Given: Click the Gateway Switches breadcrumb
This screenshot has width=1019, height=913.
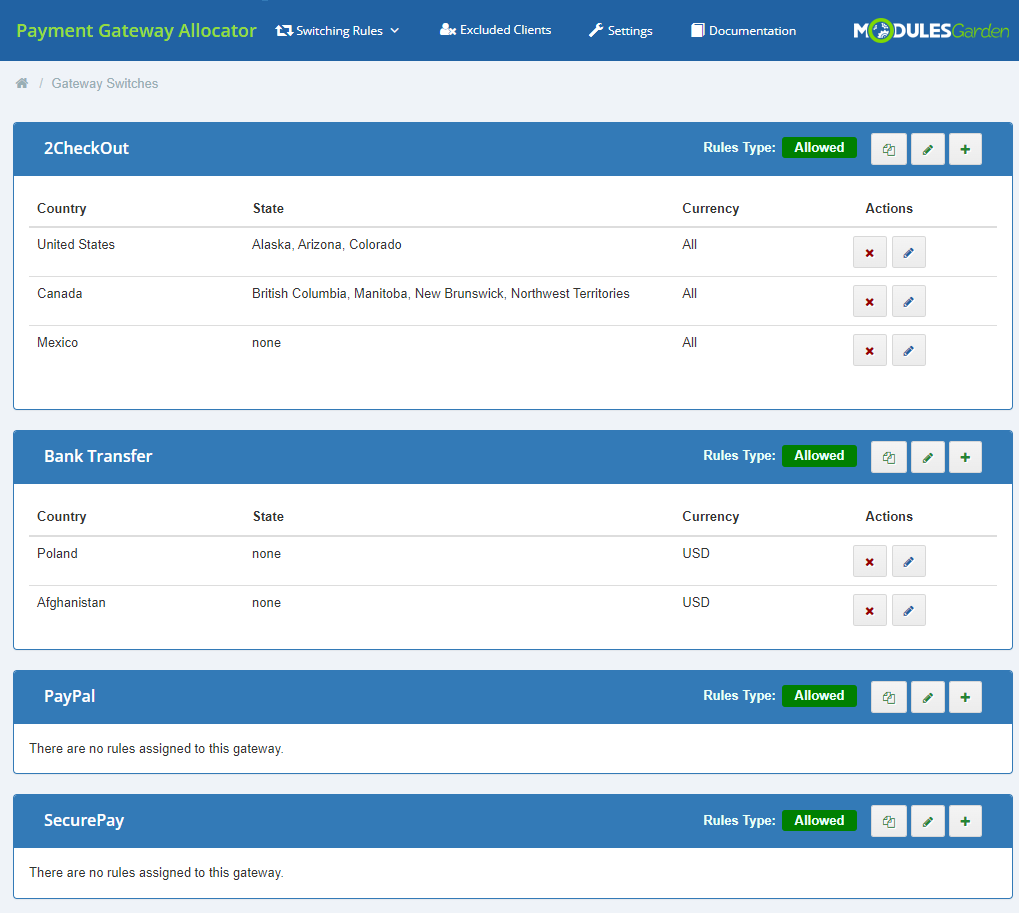Looking at the screenshot, I should tap(105, 83).
